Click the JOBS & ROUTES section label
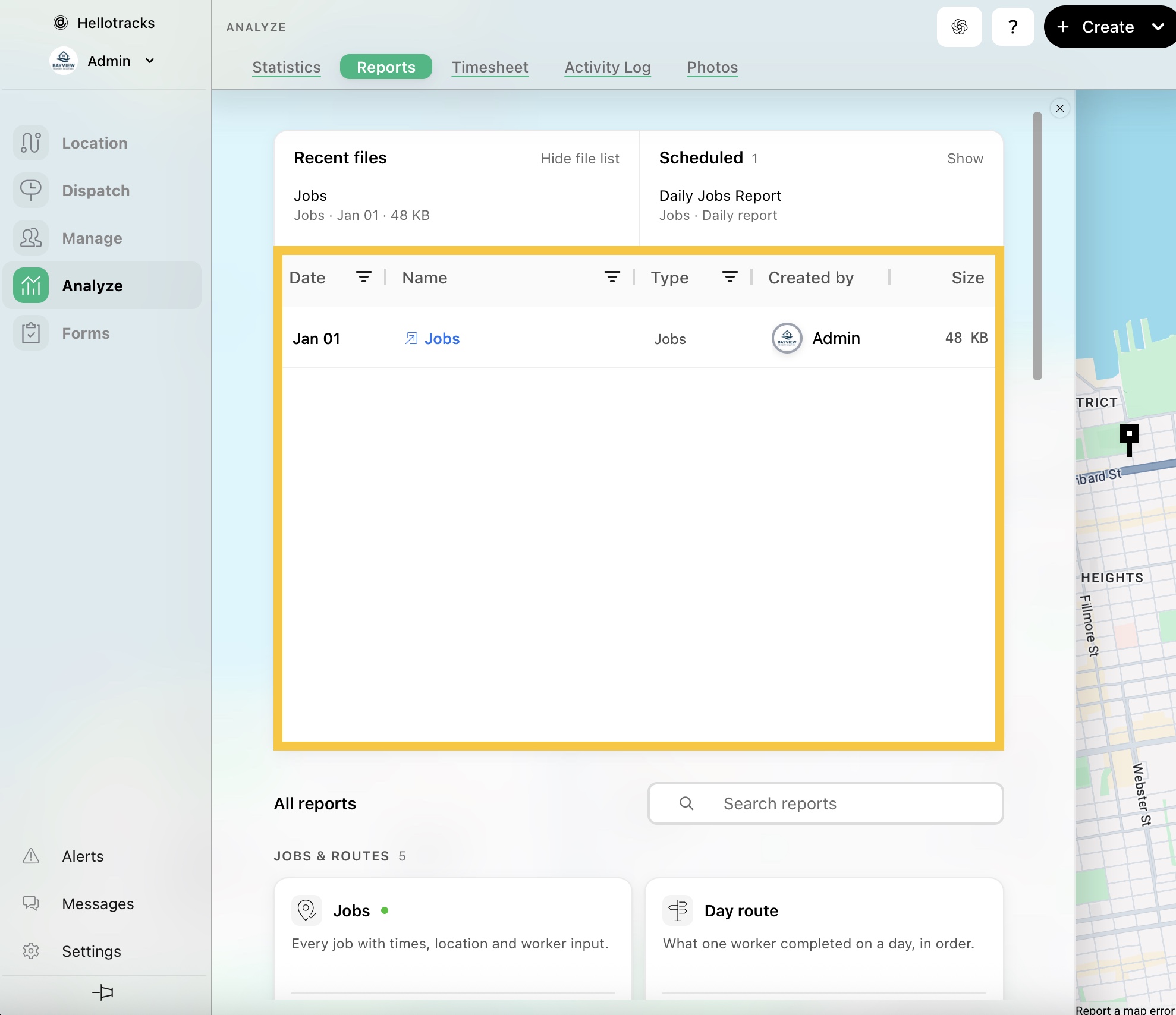 [331, 856]
